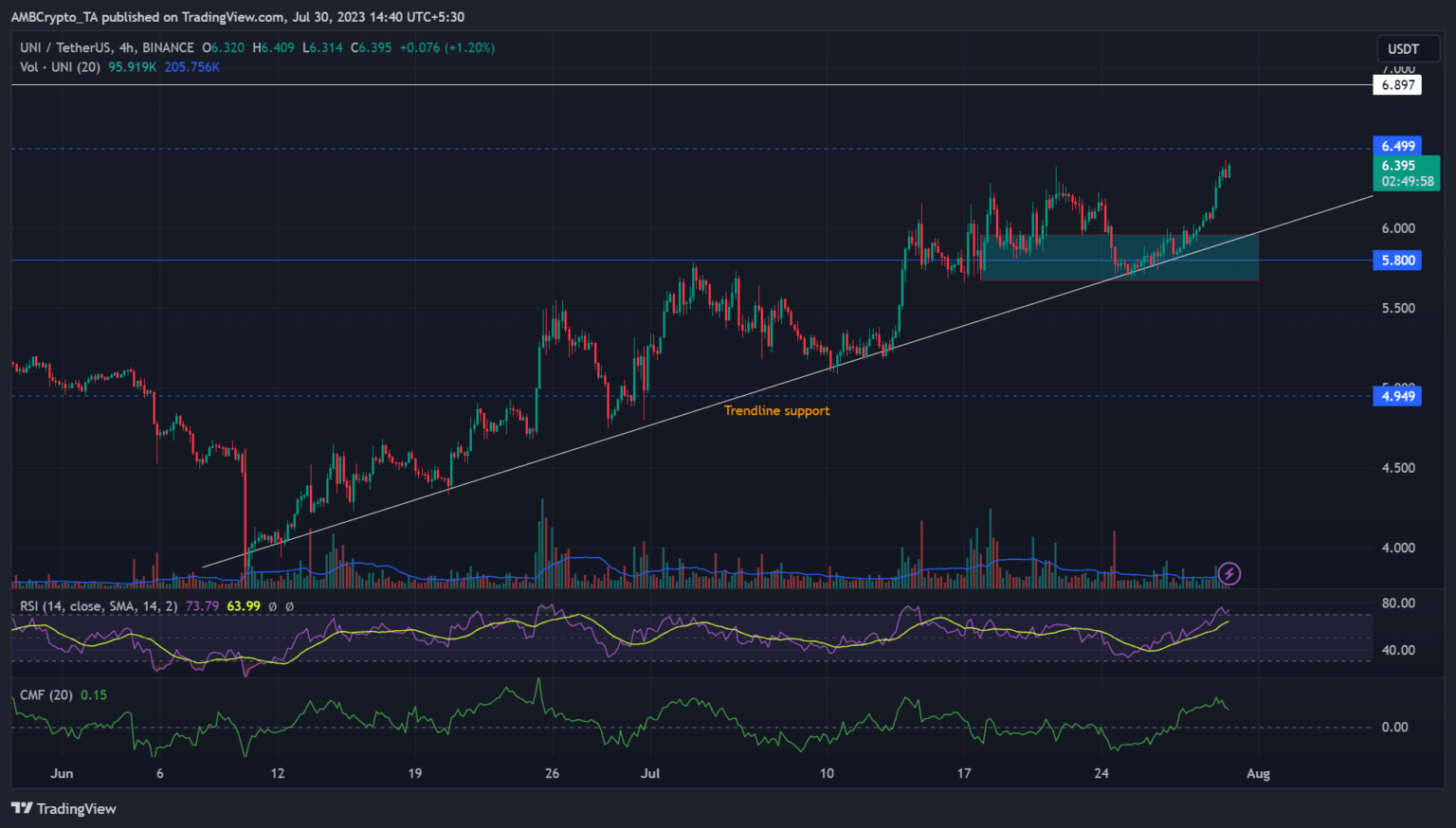Click the yellow RSI value 63.99
This screenshot has height=828, width=1456.
(x=244, y=605)
